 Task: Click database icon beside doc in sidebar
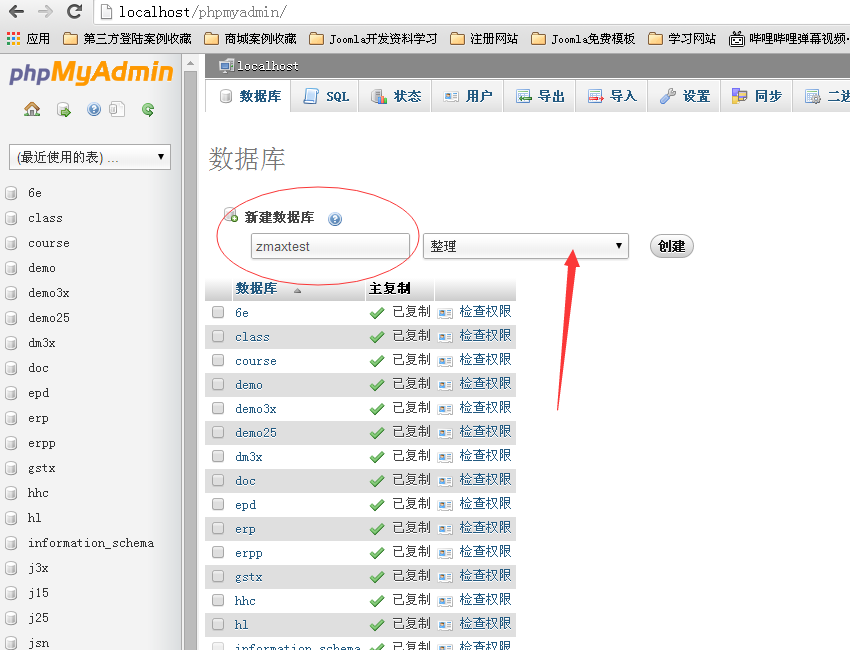coord(11,368)
